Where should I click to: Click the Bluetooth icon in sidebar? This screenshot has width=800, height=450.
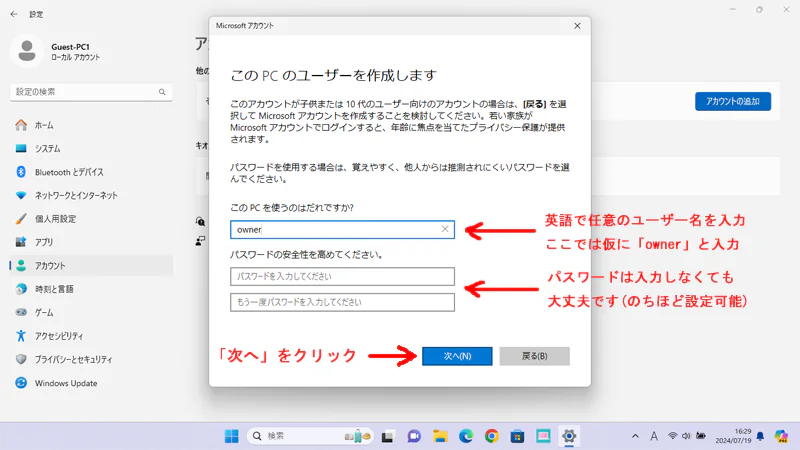pyautogui.click(x=21, y=172)
